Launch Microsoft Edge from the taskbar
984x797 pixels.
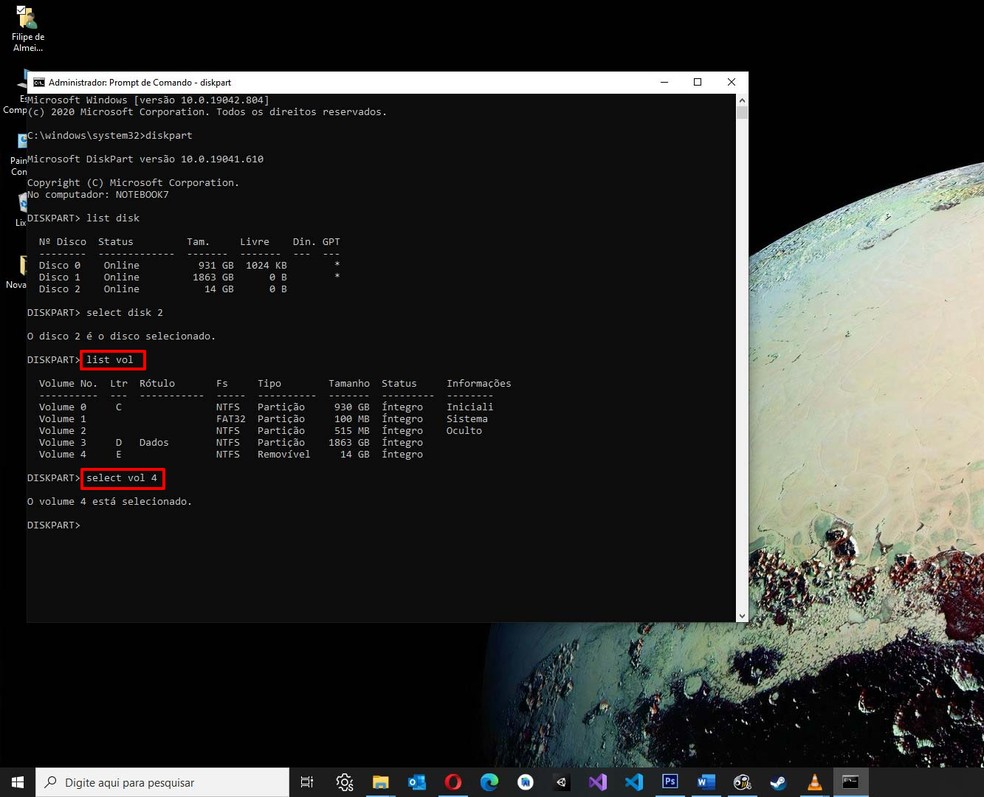coord(489,782)
